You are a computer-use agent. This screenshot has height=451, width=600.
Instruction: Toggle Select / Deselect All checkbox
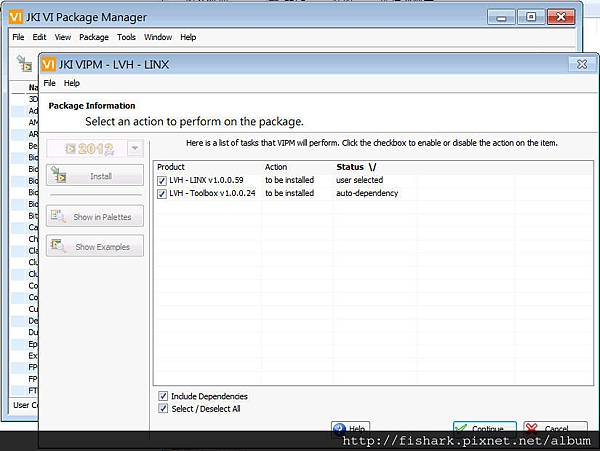pos(163,409)
